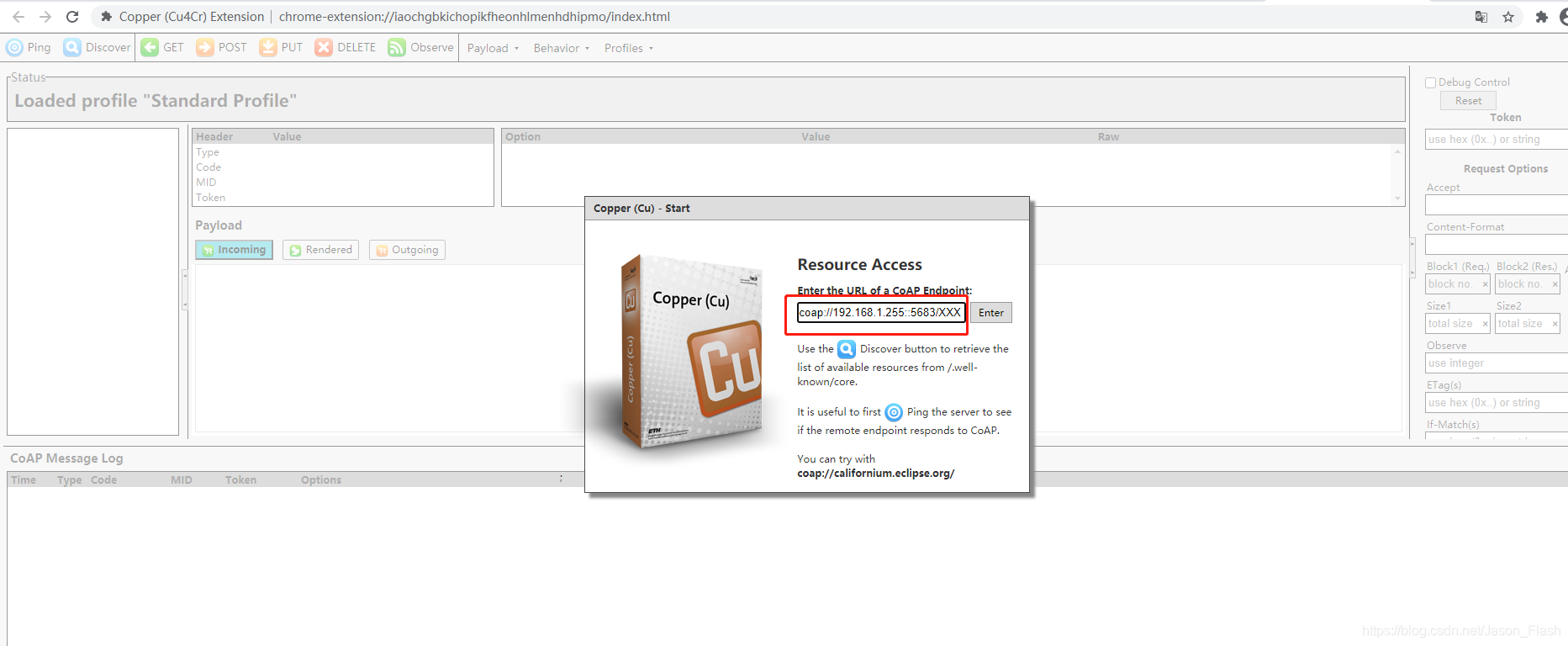Screen dimensions: 1568x646
Task: Click the Time column in Message Log
Action: point(24,480)
